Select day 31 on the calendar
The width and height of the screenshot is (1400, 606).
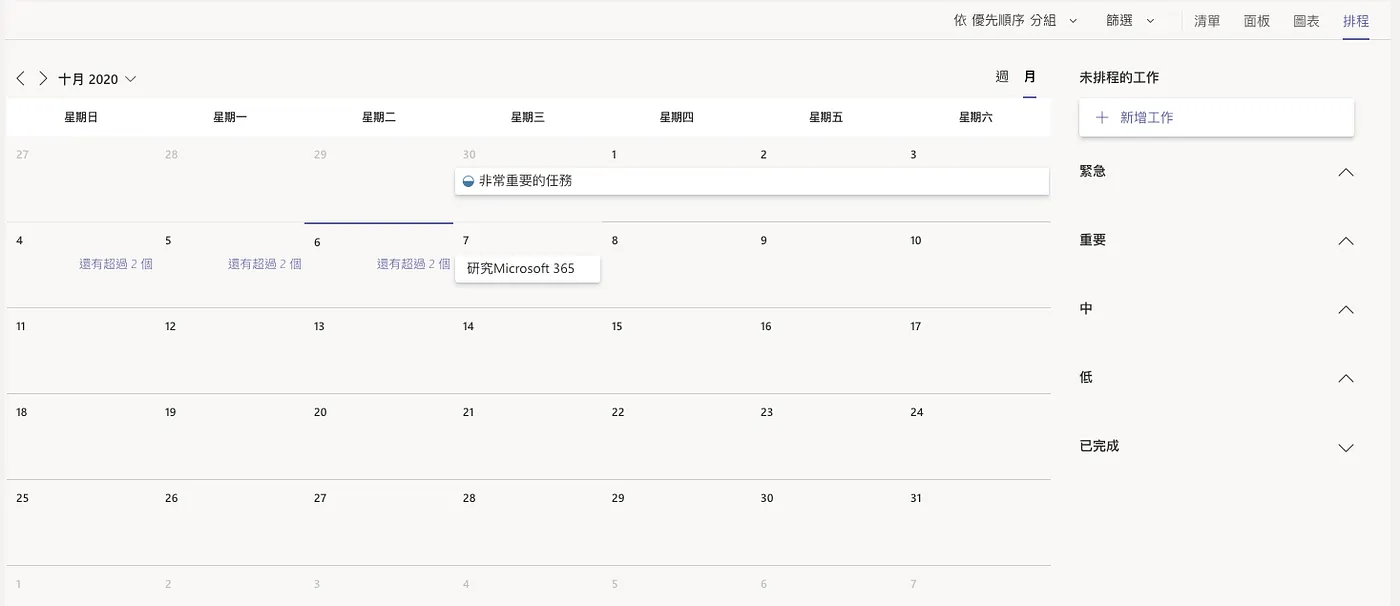click(916, 498)
